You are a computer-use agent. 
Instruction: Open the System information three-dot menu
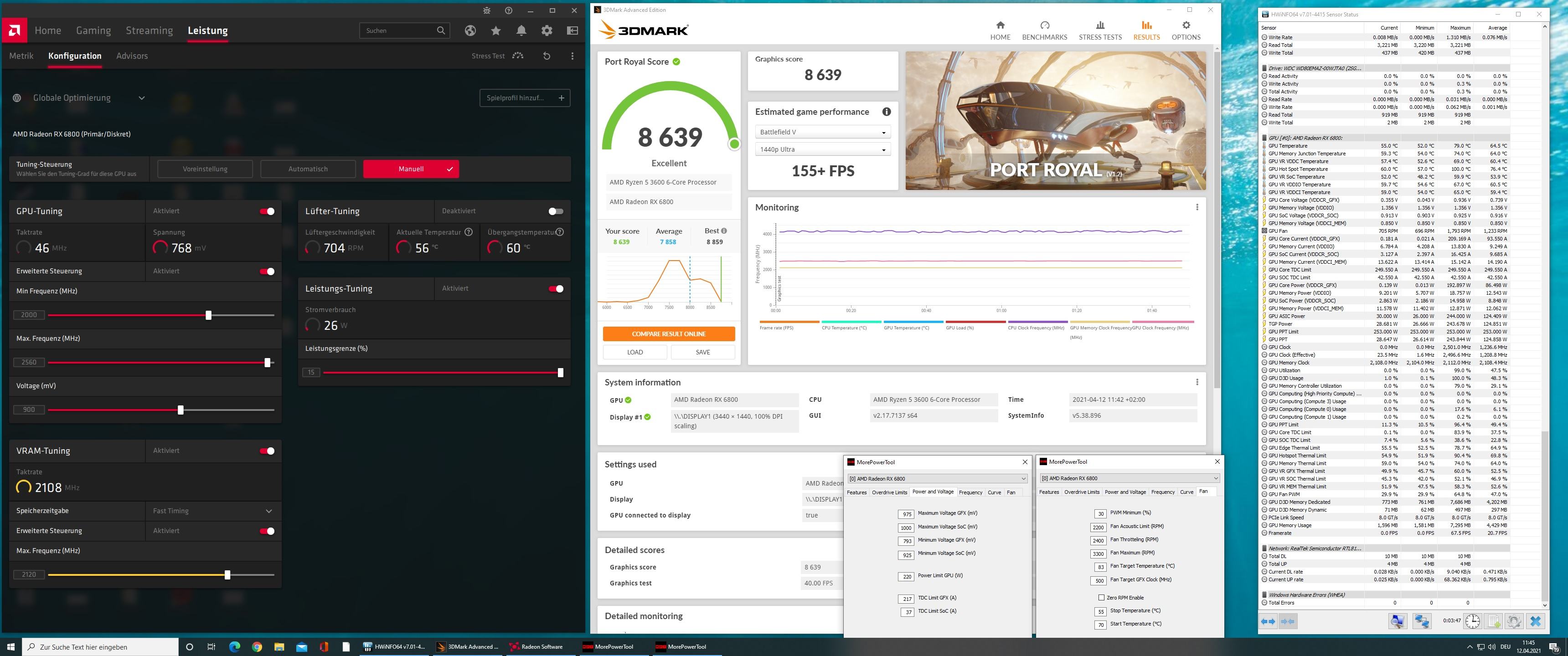click(x=1197, y=382)
